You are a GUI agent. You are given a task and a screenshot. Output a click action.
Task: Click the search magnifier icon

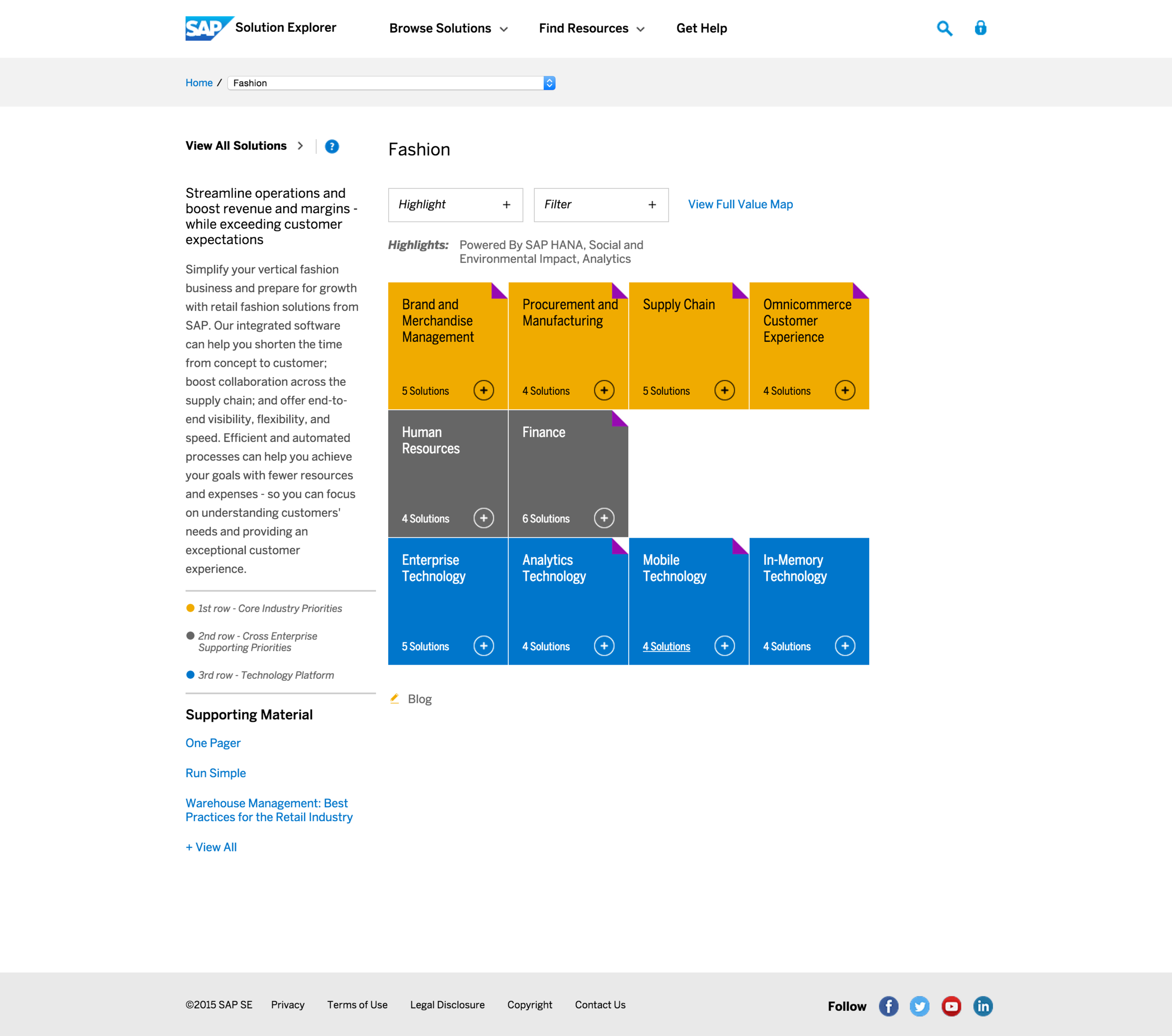(944, 28)
